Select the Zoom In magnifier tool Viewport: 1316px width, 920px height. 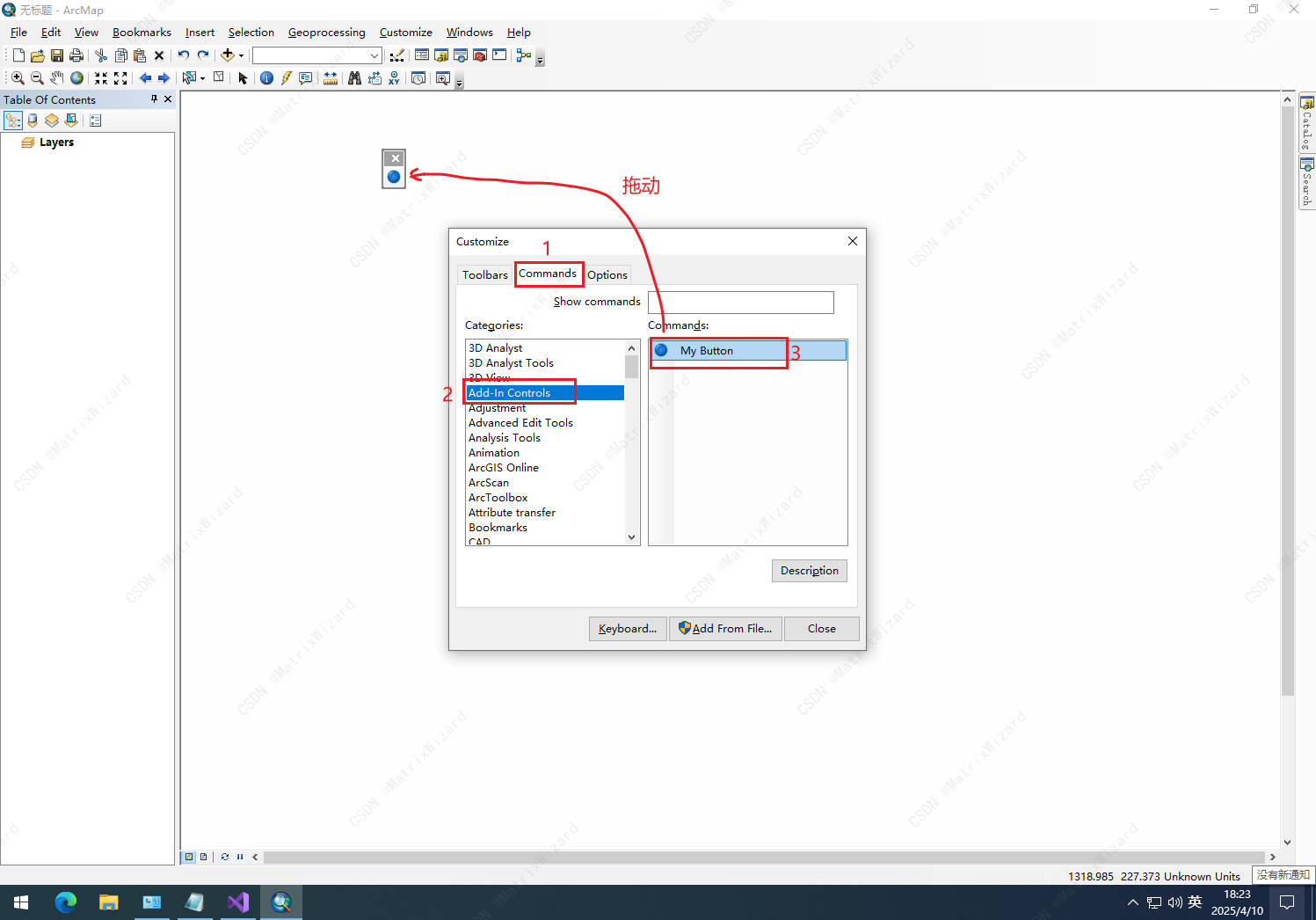click(x=18, y=78)
